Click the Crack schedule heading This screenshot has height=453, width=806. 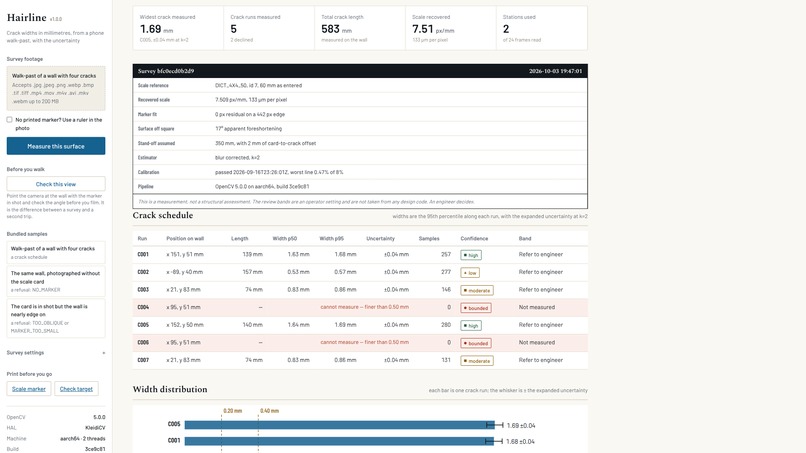click(x=162, y=215)
